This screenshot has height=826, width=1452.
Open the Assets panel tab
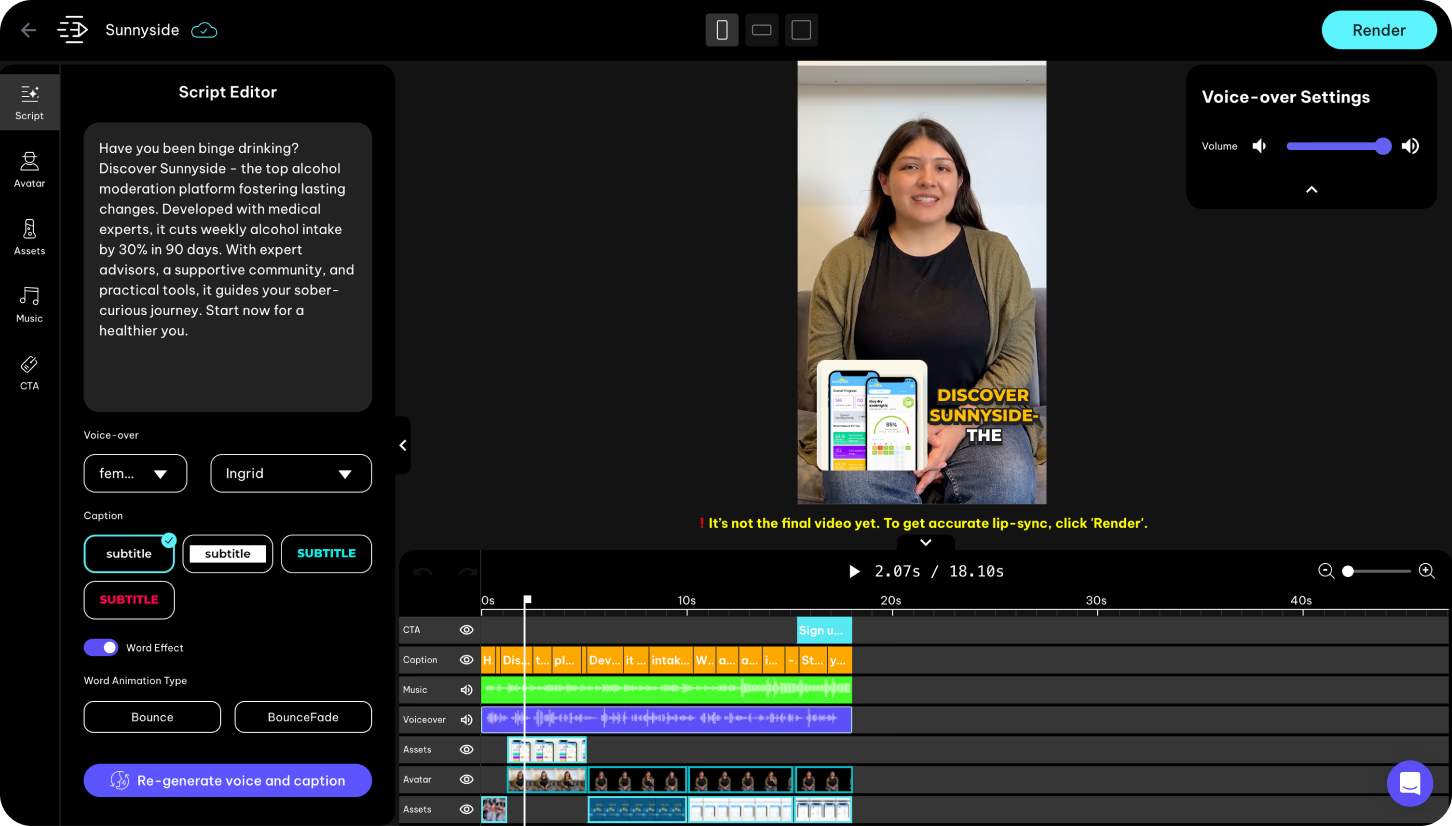click(29, 236)
